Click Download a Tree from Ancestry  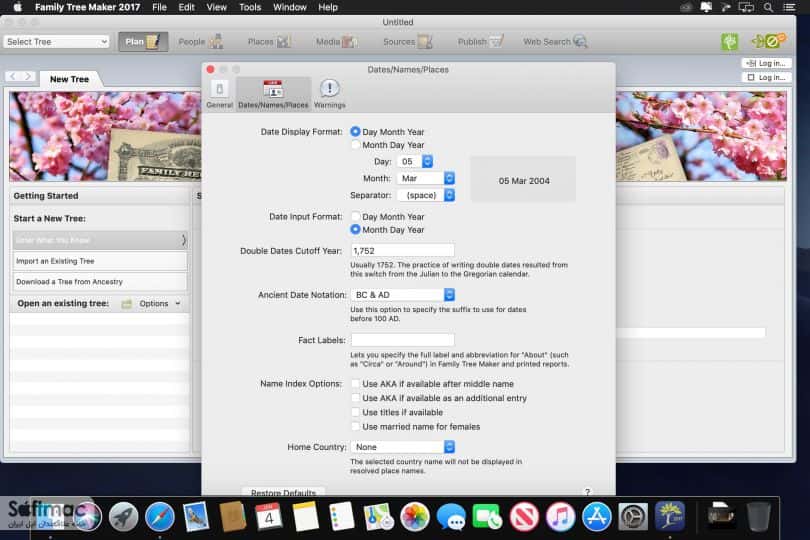coord(100,282)
